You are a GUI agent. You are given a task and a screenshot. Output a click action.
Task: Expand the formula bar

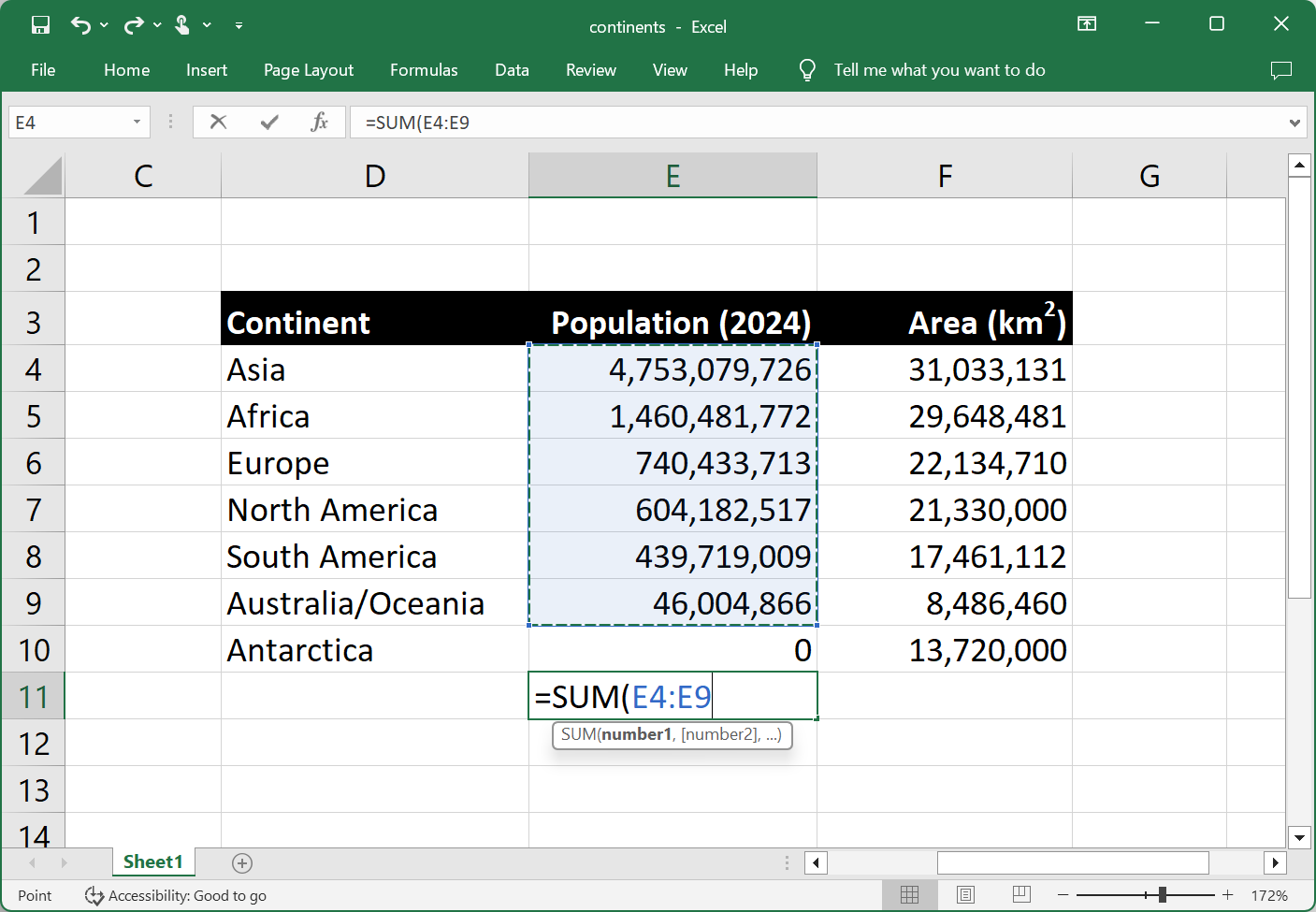(1294, 123)
